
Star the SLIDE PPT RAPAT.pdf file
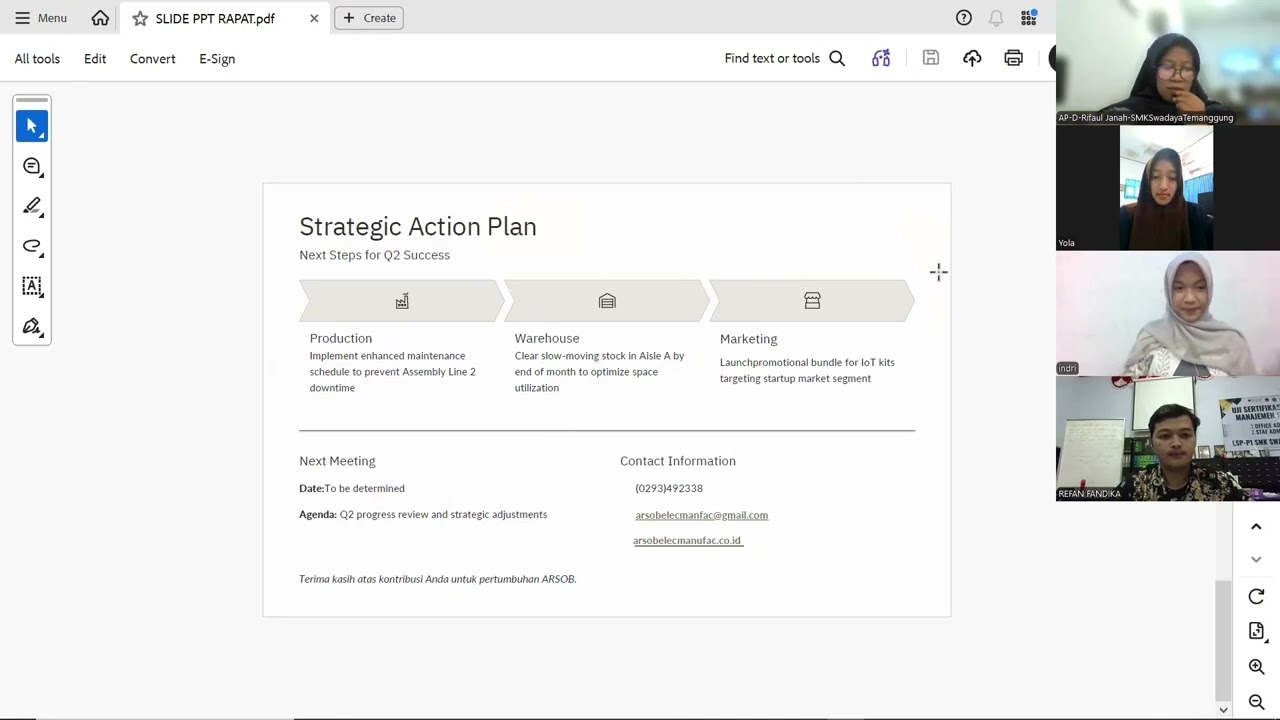140,18
